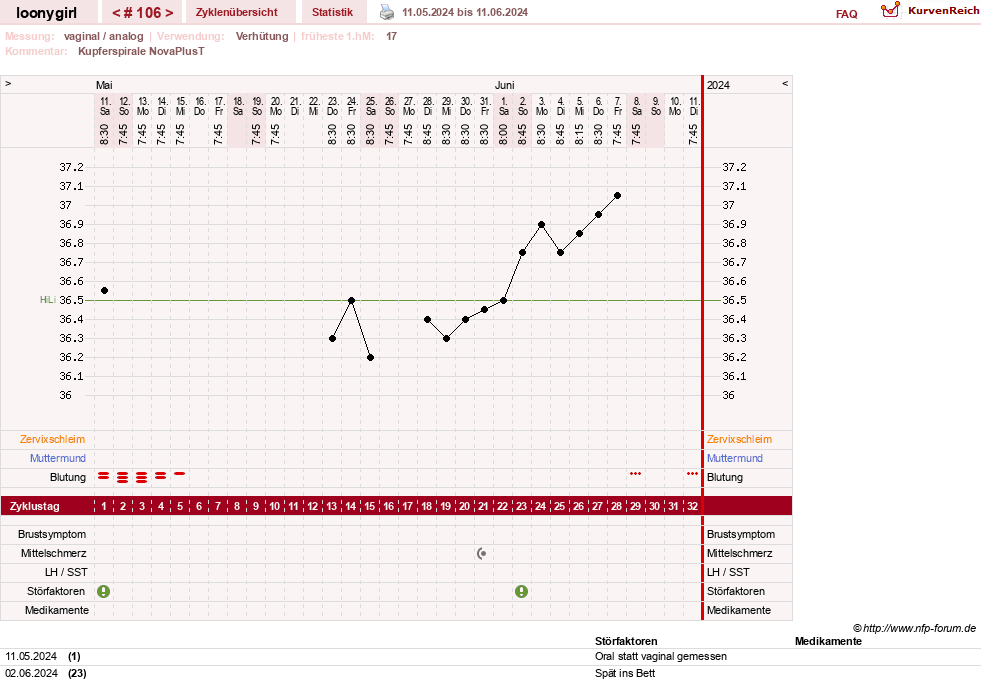The height and width of the screenshot is (700, 981).
Task: Click the date range 11.05.2024 bis 11.06.2024
Action: tap(465, 12)
